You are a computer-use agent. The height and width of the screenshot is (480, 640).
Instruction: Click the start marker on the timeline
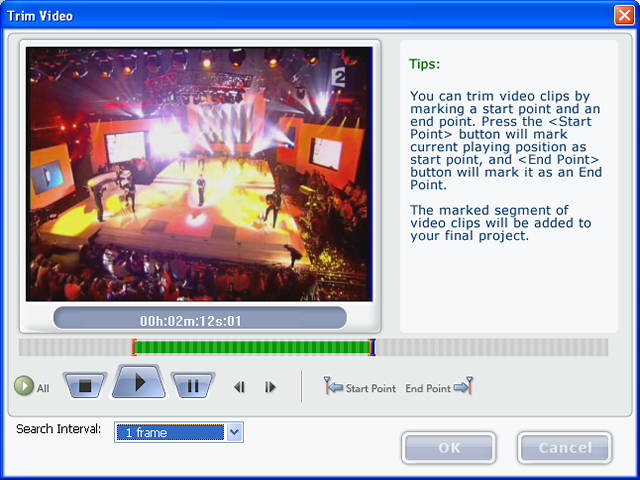point(134,347)
